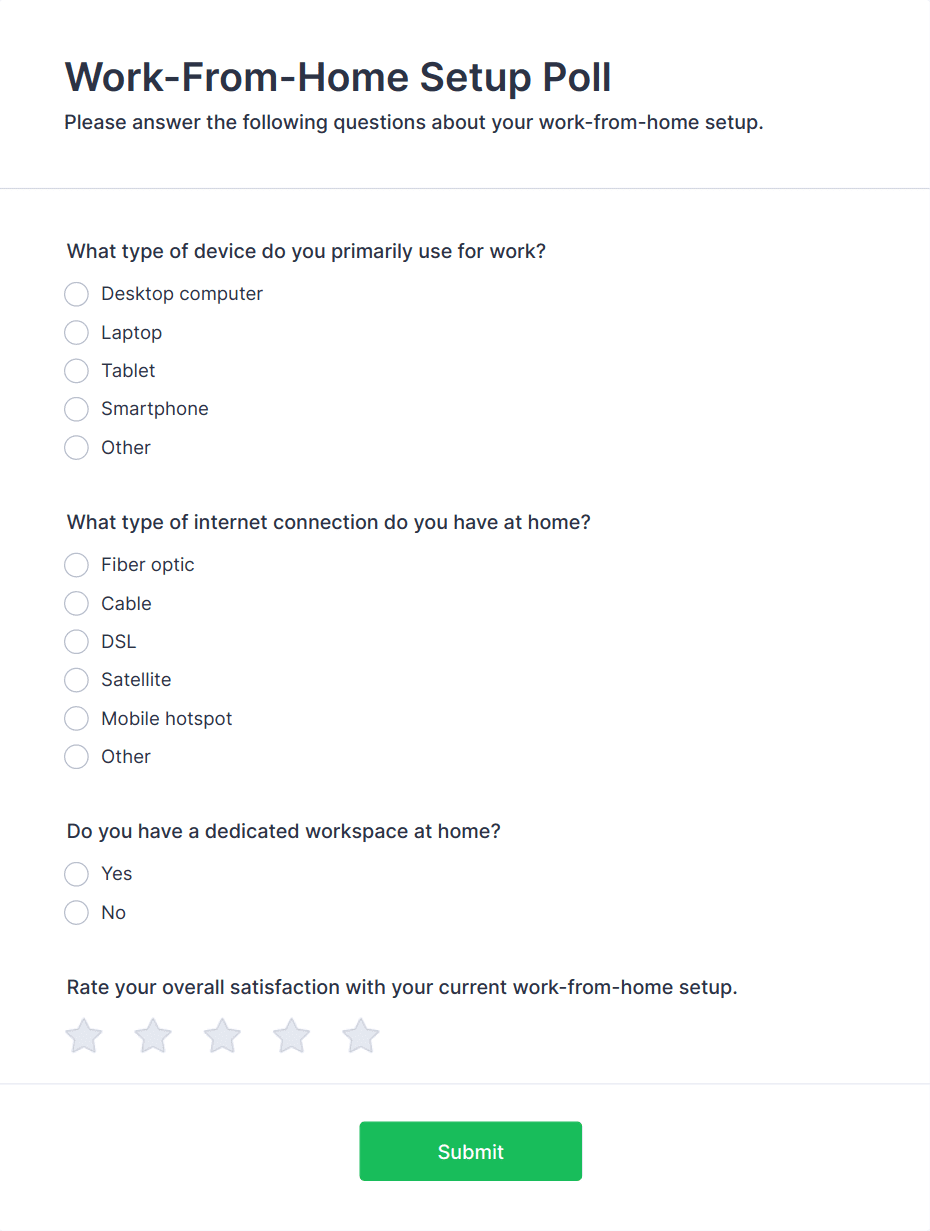This screenshot has height=1231, width=930.
Task: Select the third star for satisfaction
Action: 222,1036
